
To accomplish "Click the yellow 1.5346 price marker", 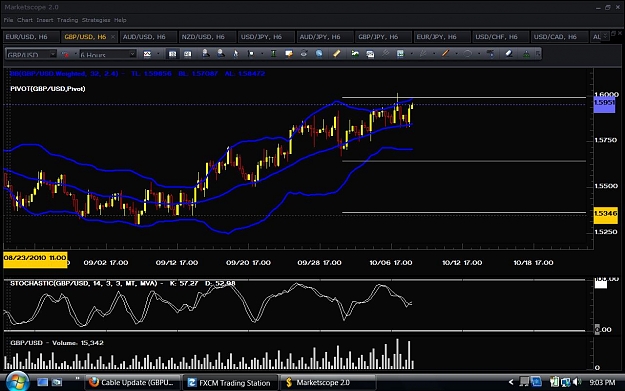I will pyautogui.click(x=605, y=214).
